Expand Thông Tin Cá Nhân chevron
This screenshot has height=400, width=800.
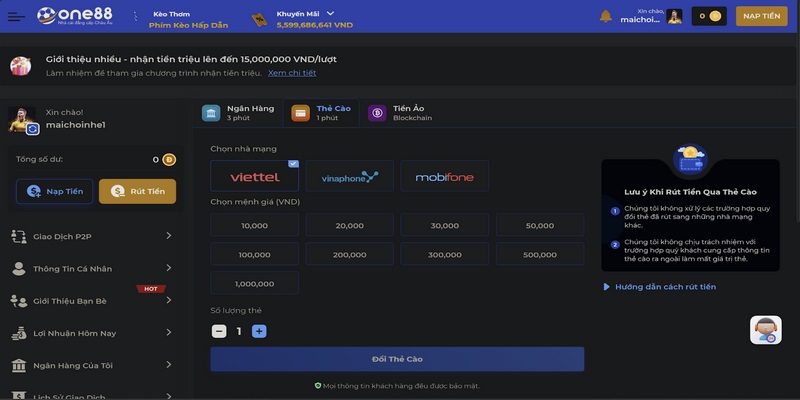[x=169, y=268]
